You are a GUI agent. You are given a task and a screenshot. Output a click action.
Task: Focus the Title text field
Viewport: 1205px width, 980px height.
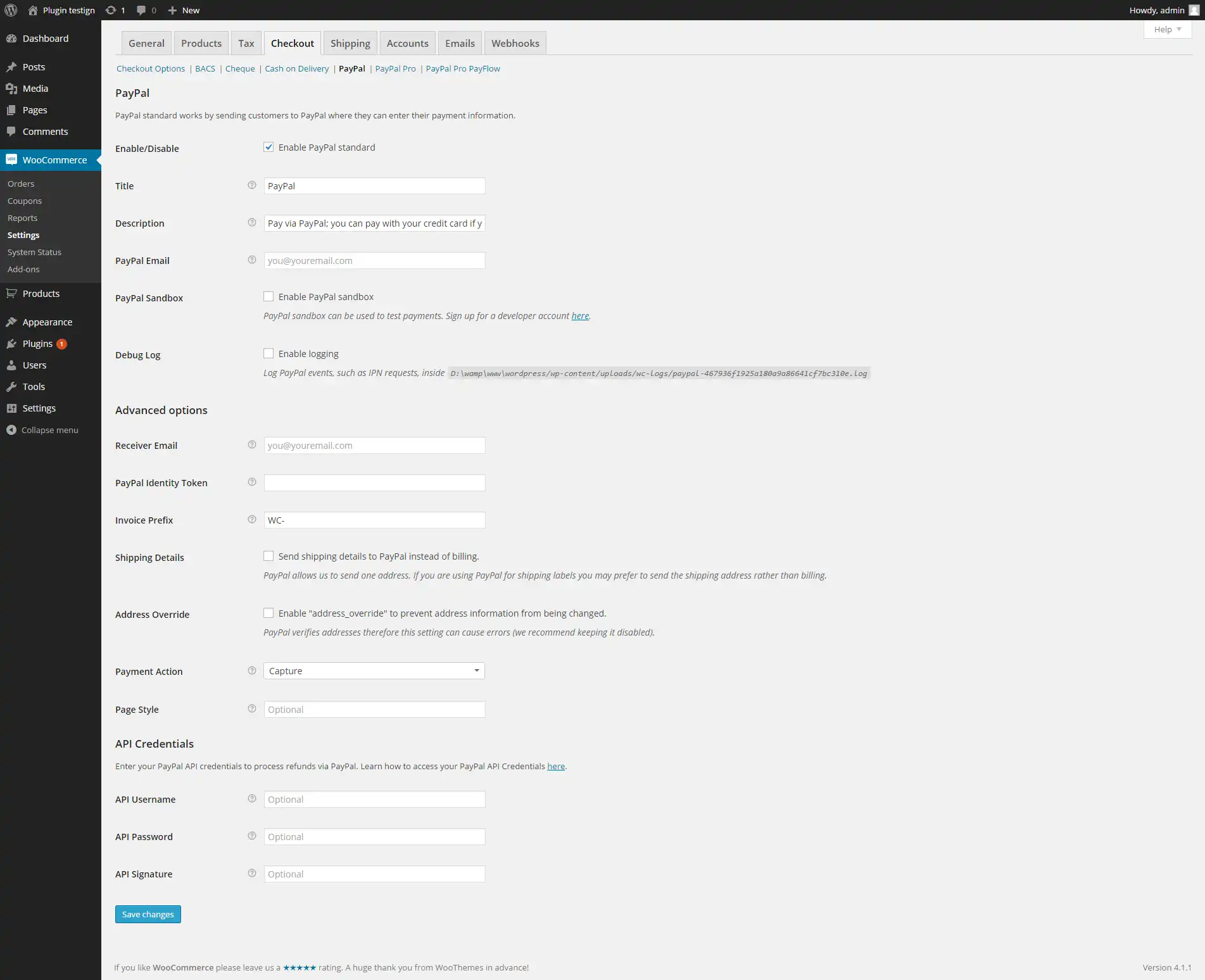coord(374,186)
